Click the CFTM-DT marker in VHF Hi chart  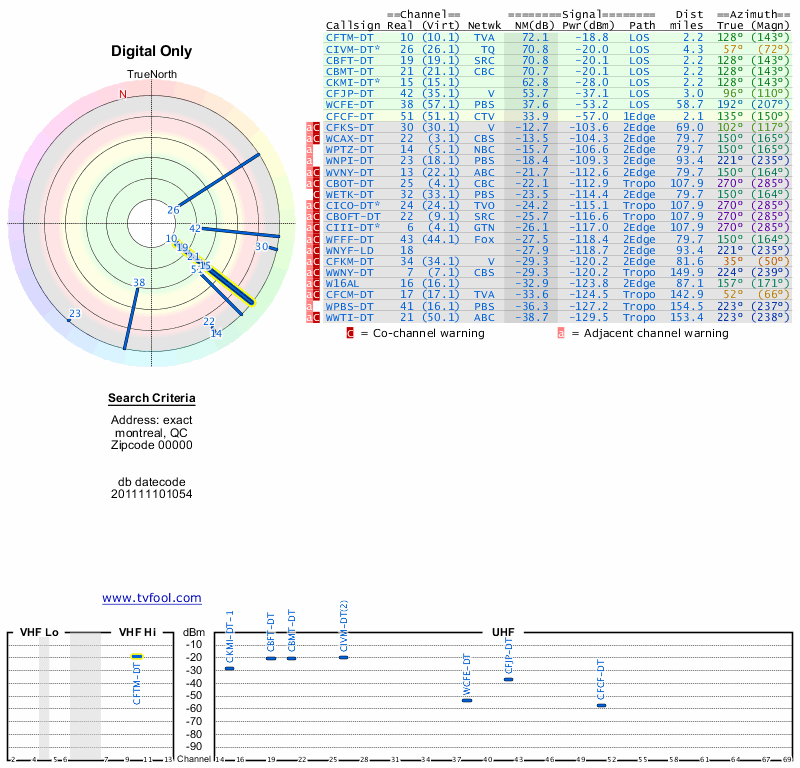coord(137,657)
